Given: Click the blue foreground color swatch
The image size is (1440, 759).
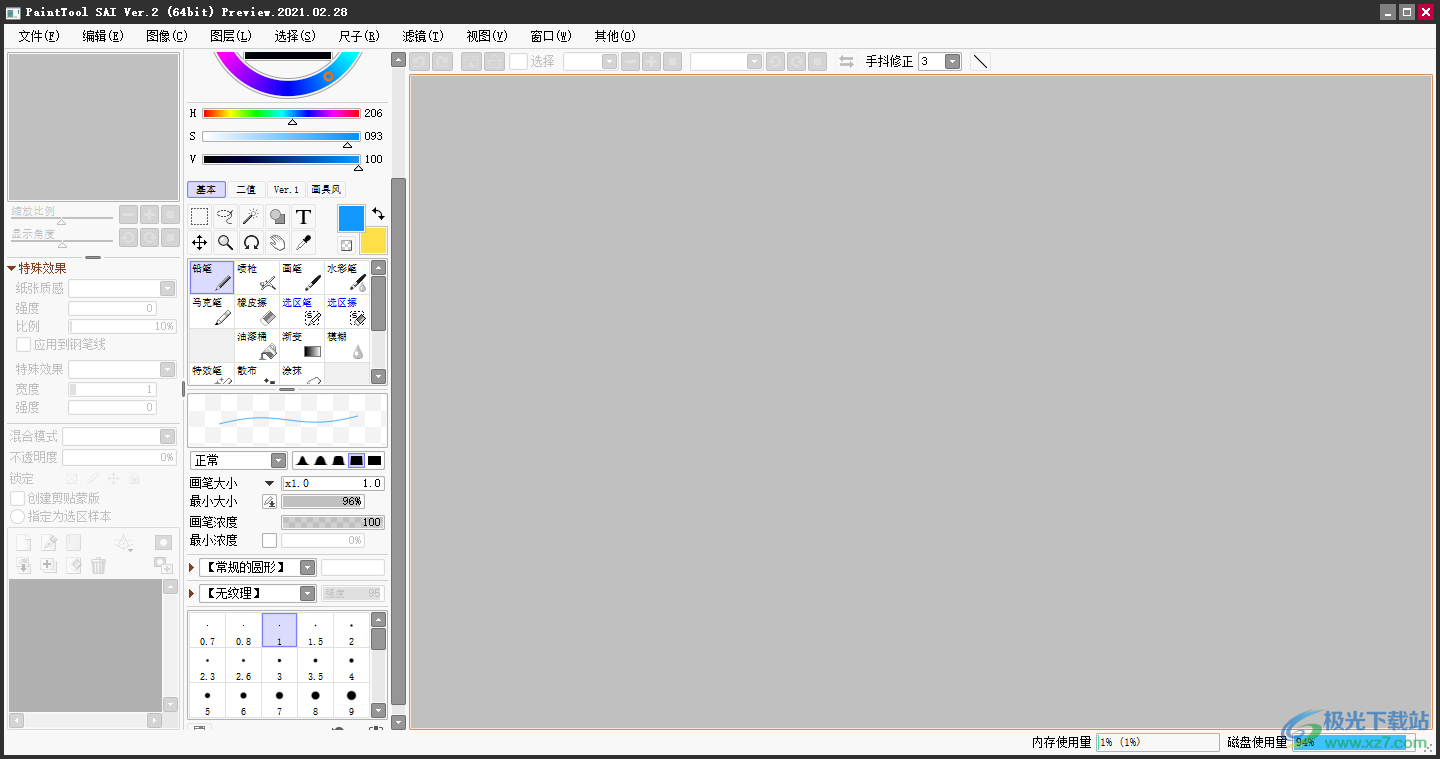Looking at the screenshot, I should pos(351,218).
